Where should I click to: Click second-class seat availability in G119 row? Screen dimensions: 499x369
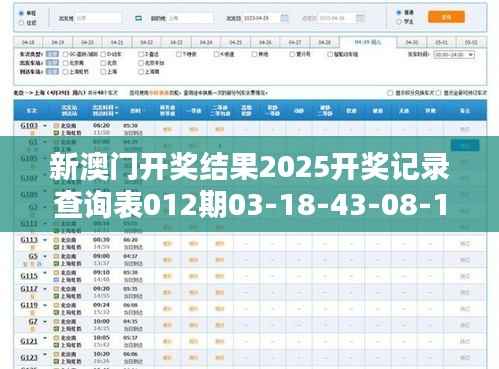[x=219, y=309]
